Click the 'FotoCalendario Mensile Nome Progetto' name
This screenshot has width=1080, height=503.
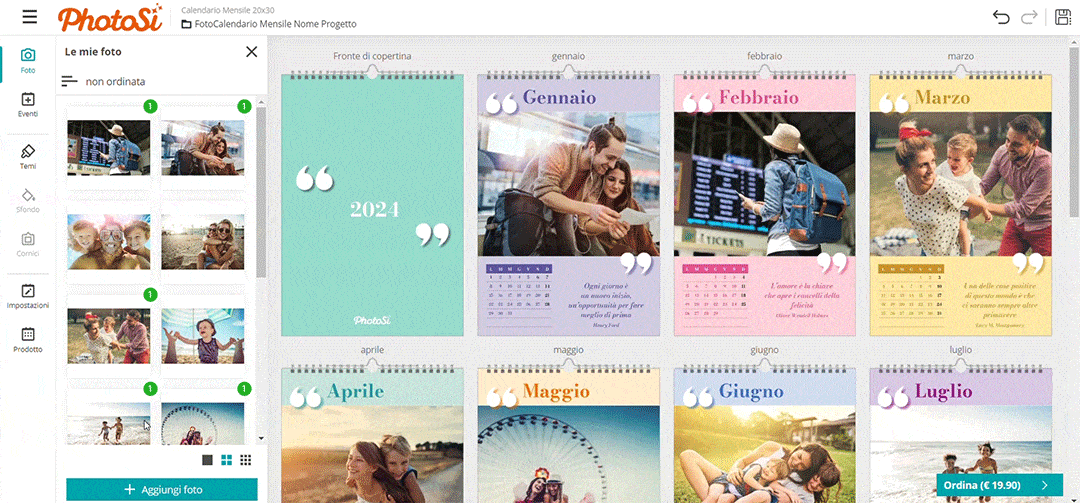276,24
